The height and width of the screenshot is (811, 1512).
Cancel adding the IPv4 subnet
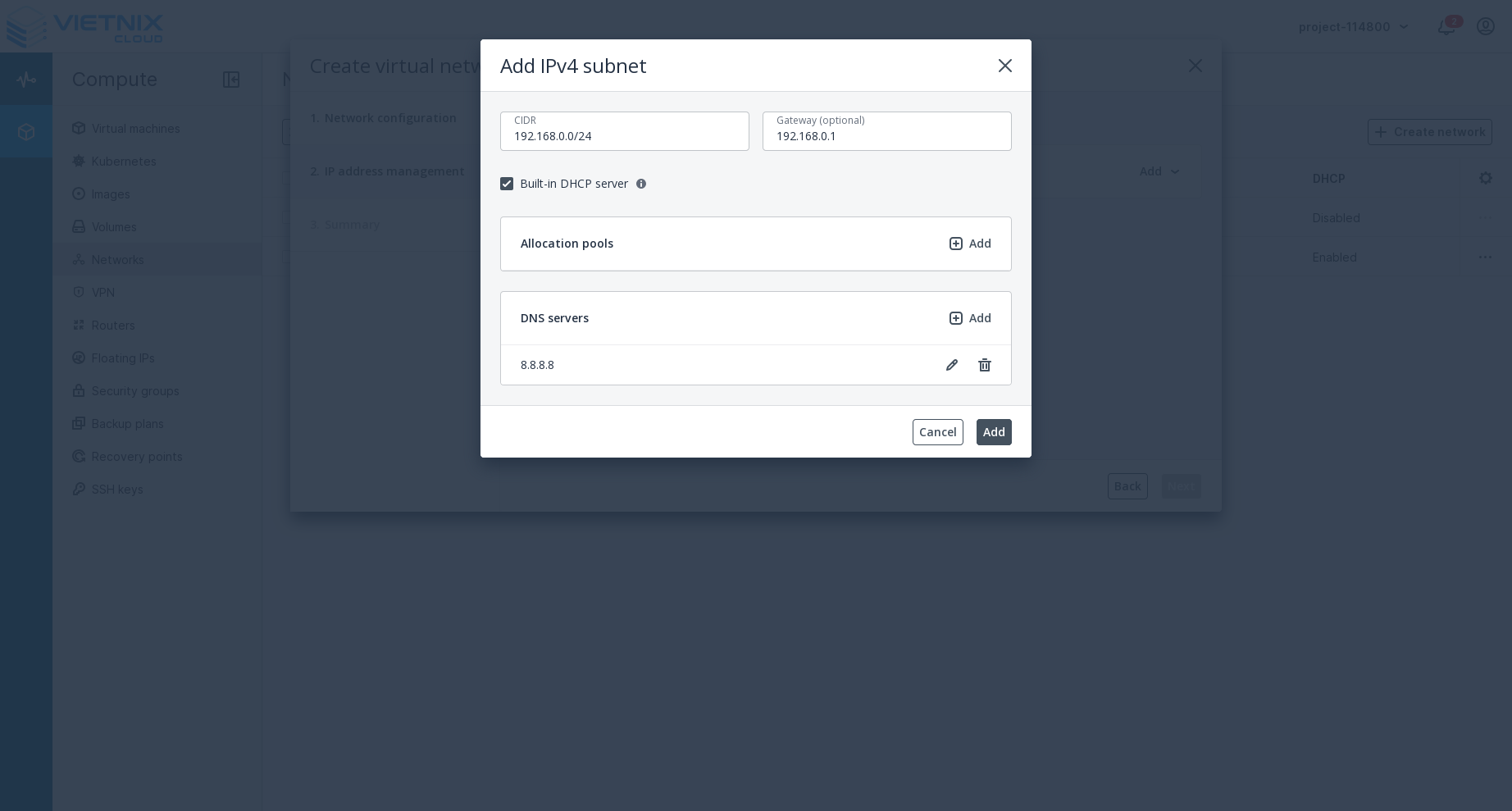click(937, 432)
